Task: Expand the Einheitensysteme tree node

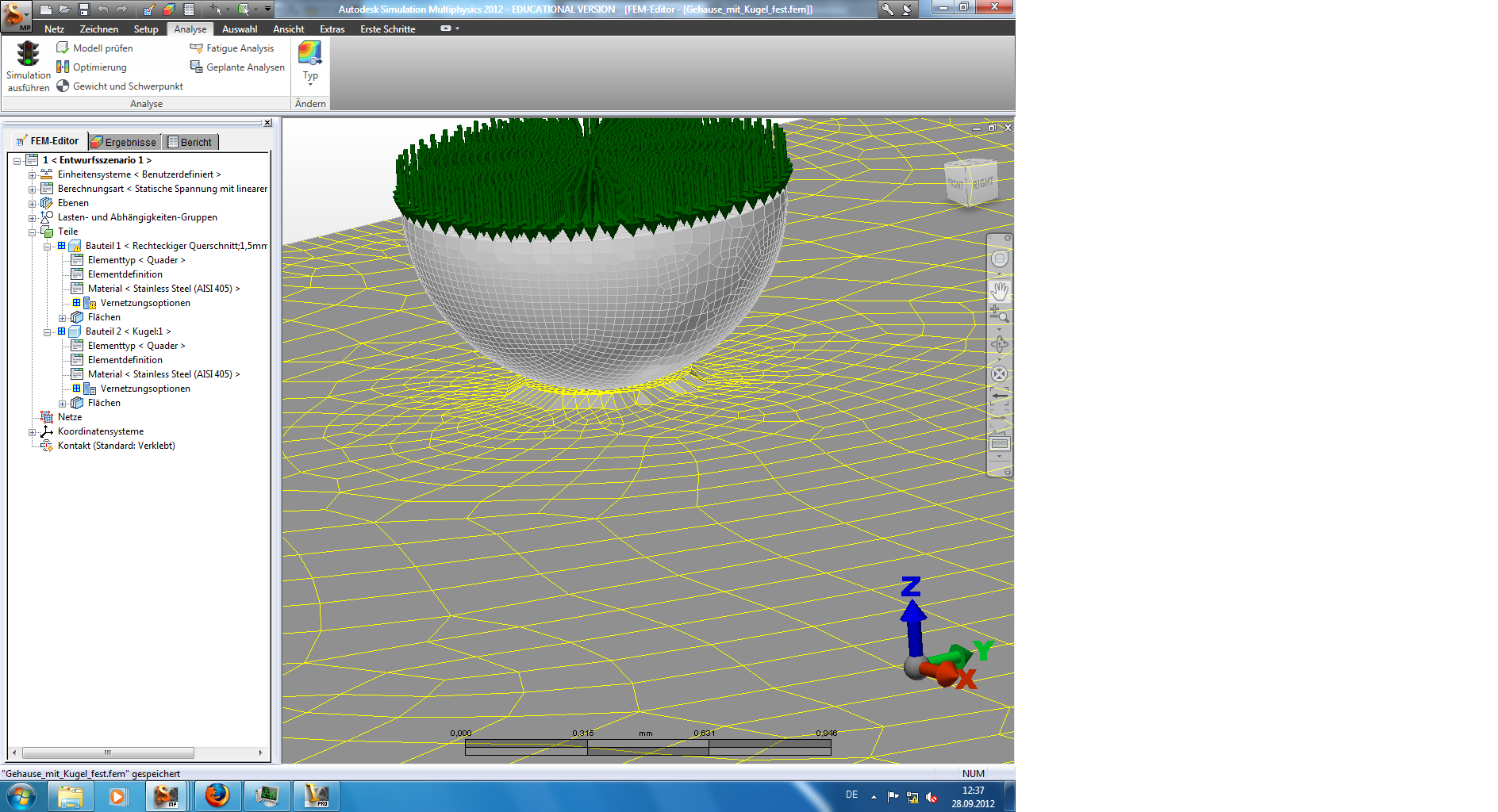Action: coord(33,175)
